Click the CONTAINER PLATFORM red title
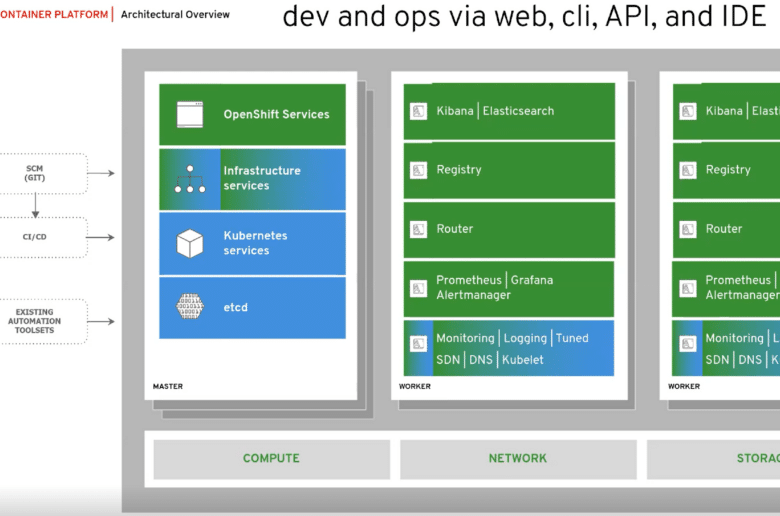The image size is (780, 516). [54, 14]
